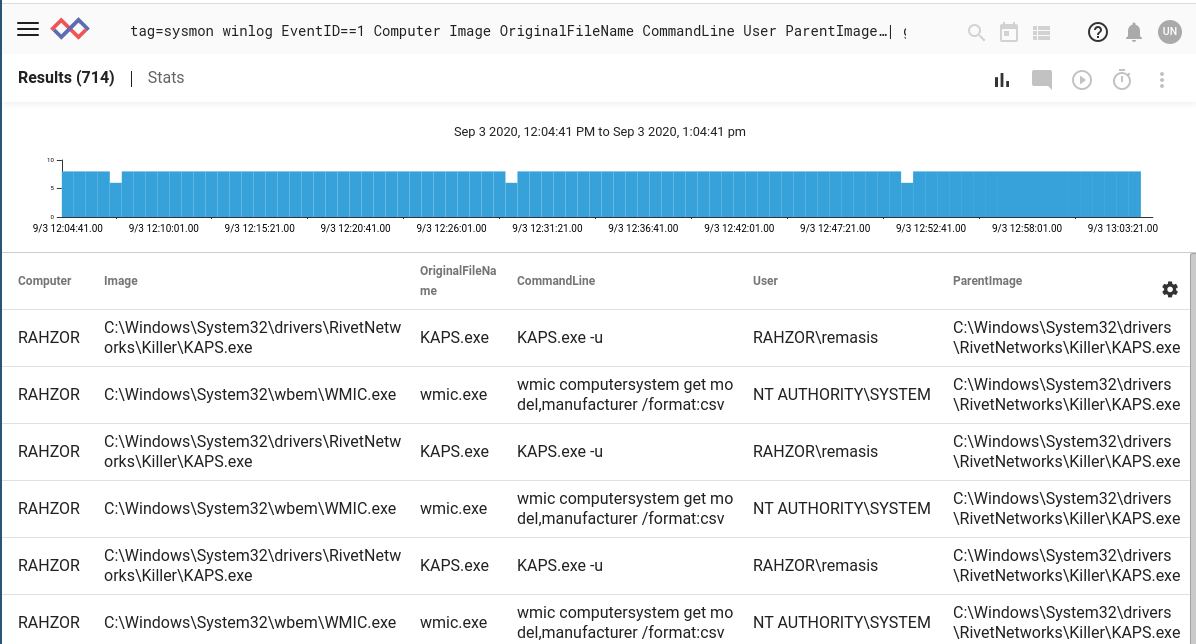Click the UN user avatar

tap(1171, 31)
